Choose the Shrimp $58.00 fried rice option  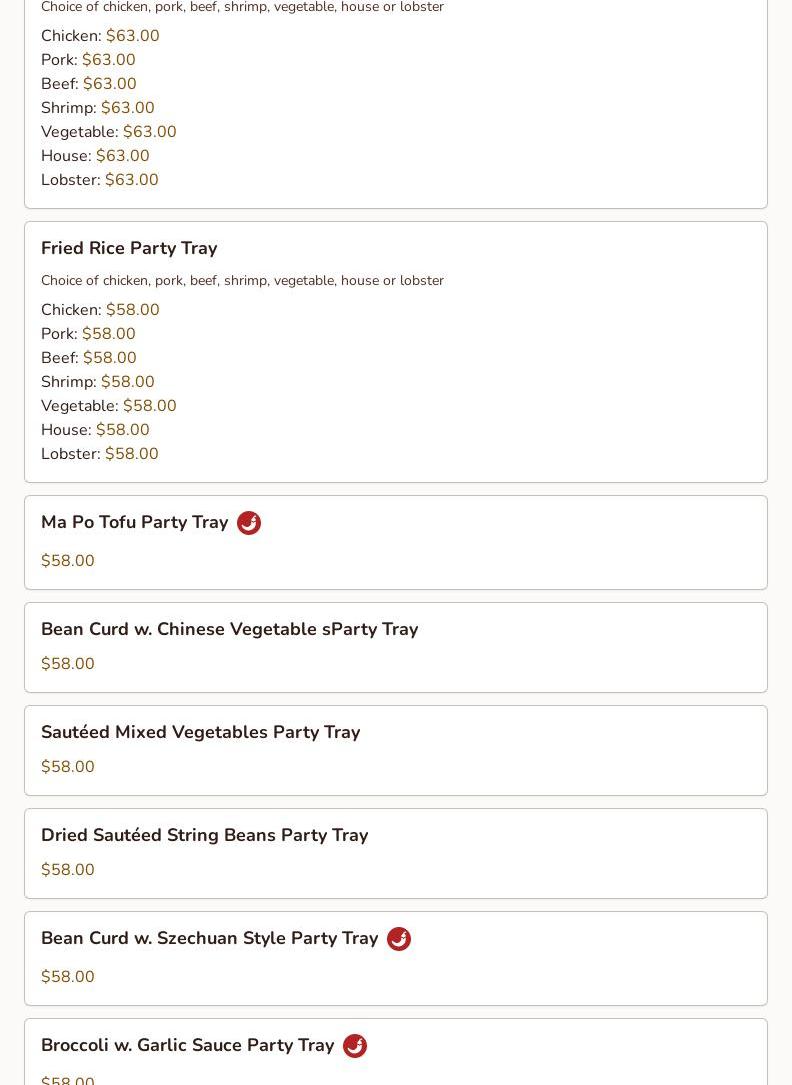[98, 381]
